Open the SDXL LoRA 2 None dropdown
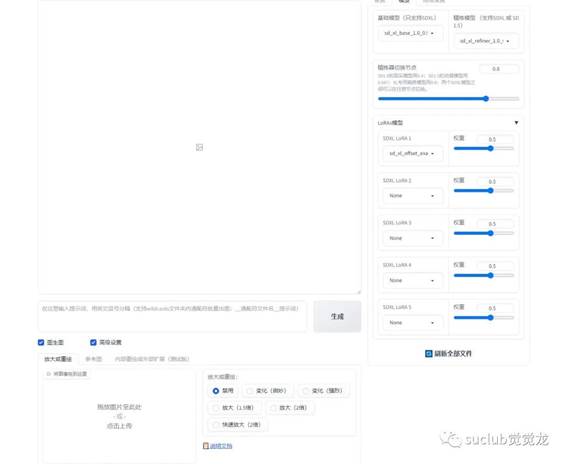Image resolution: width=567 pixels, height=464 pixels. (x=412, y=196)
